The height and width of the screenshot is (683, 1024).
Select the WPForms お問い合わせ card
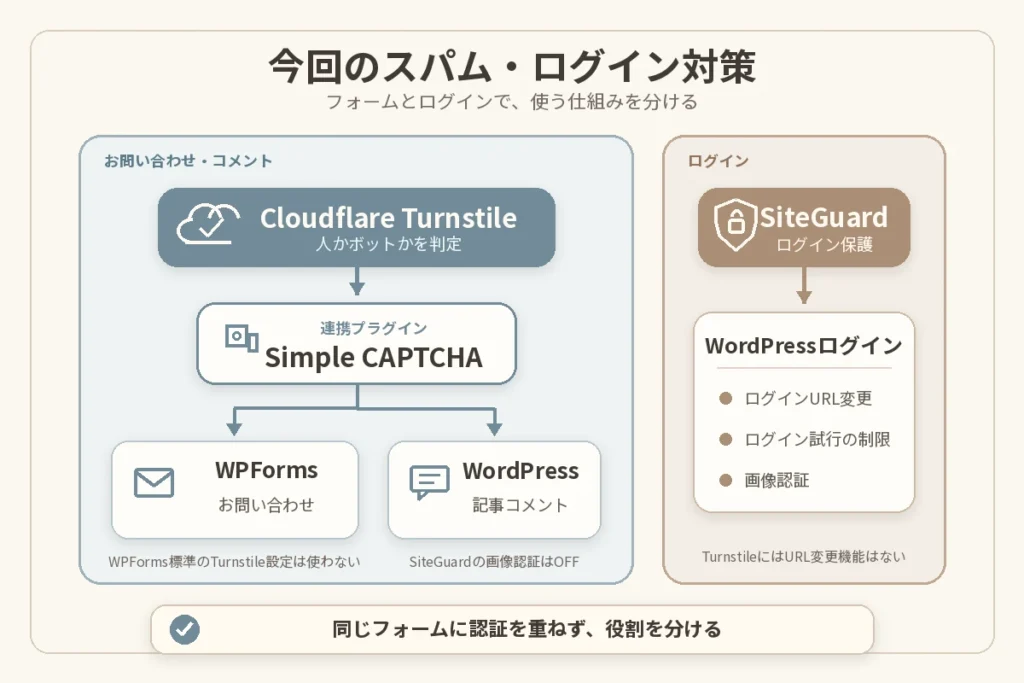[x=235, y=490]
